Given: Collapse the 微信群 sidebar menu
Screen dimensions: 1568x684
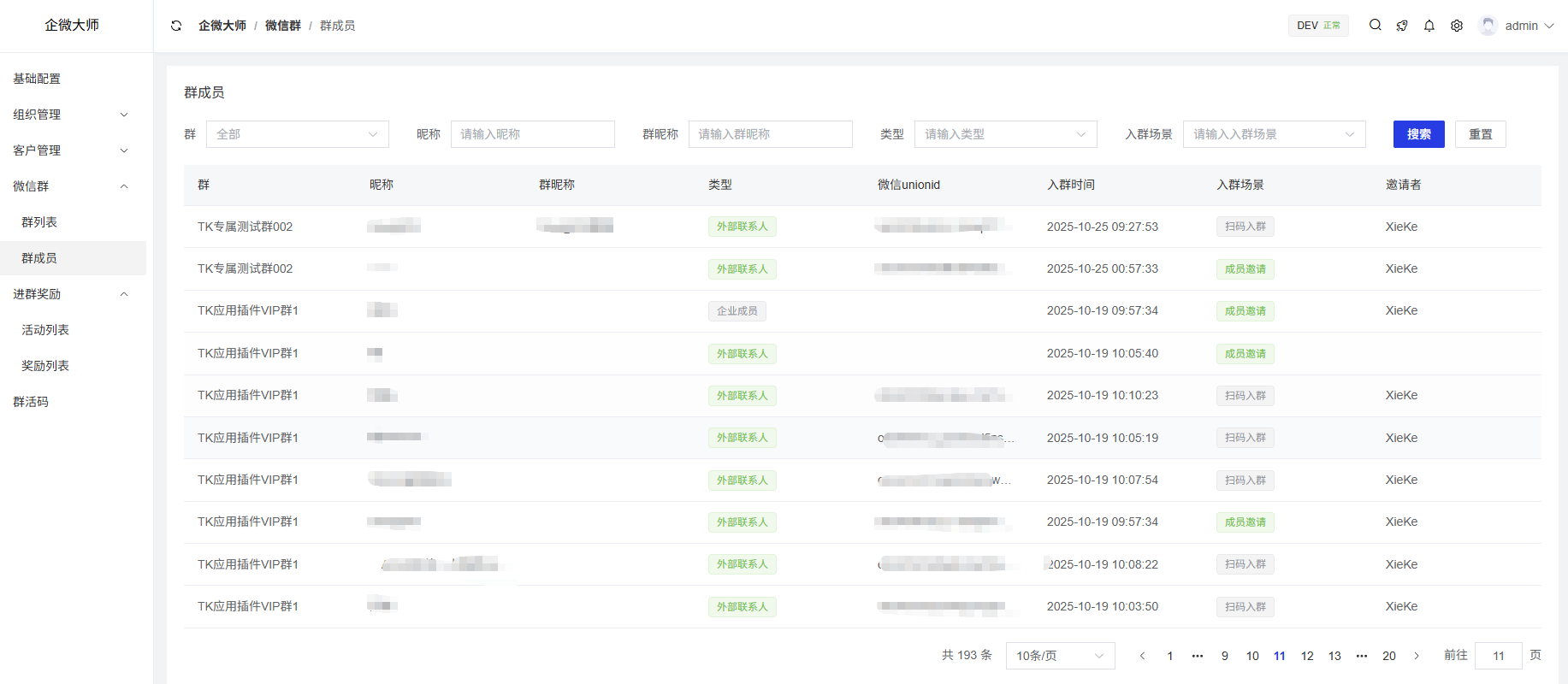Looking at the screenshot, I should pos(73,186).
